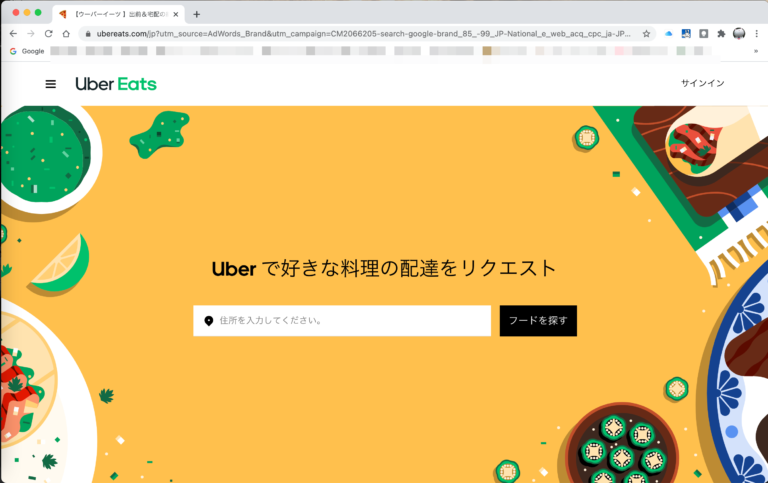Open the puzzle-piece extensions menu
The width and height of the screenshot is (768, 483).
pos(721,34)
